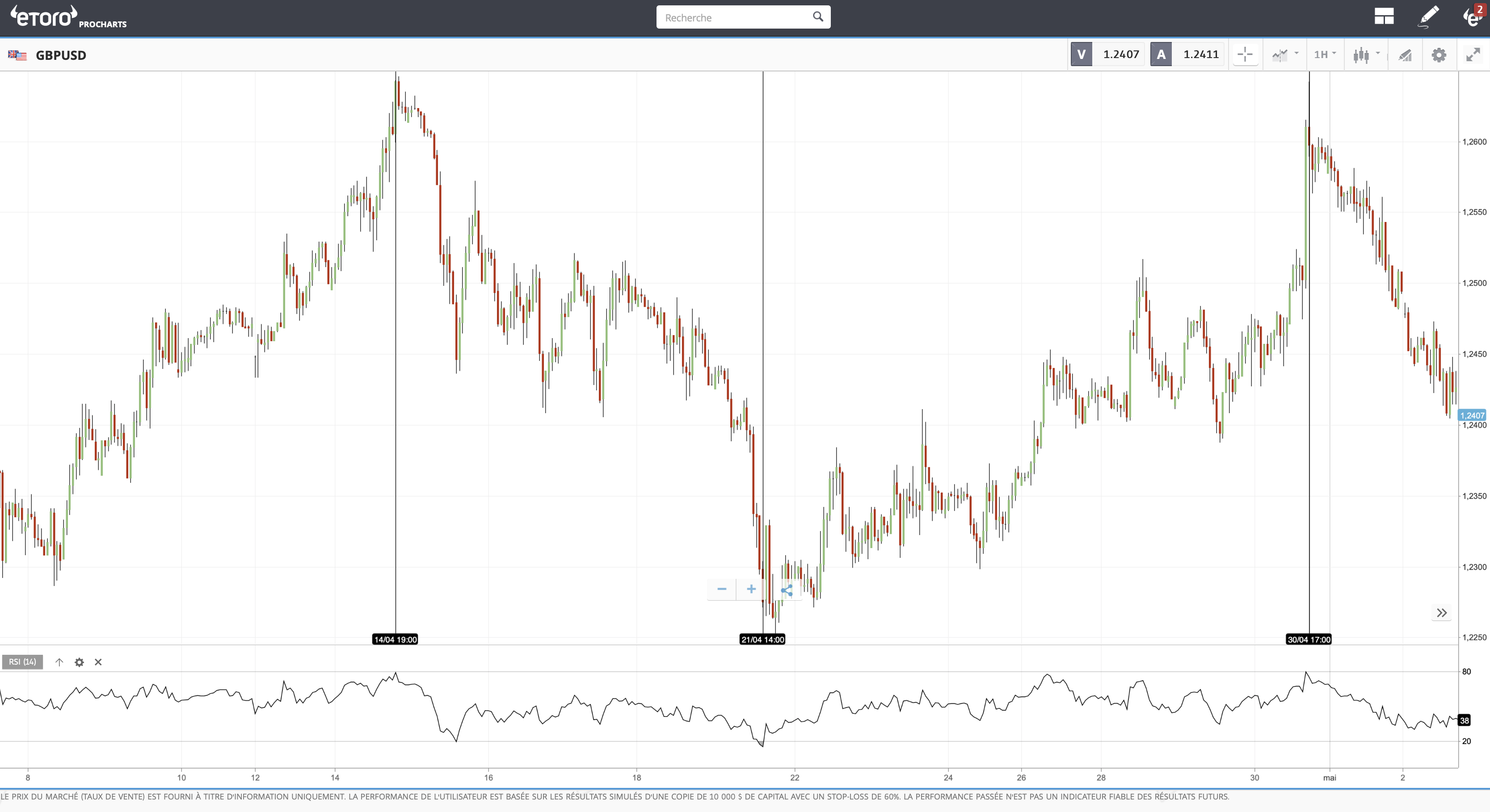Viewport: 1490px width, 812px height.
Task: Click the current price tag 1,2407
Action: pyautogui.click(x=1472, y=415)
